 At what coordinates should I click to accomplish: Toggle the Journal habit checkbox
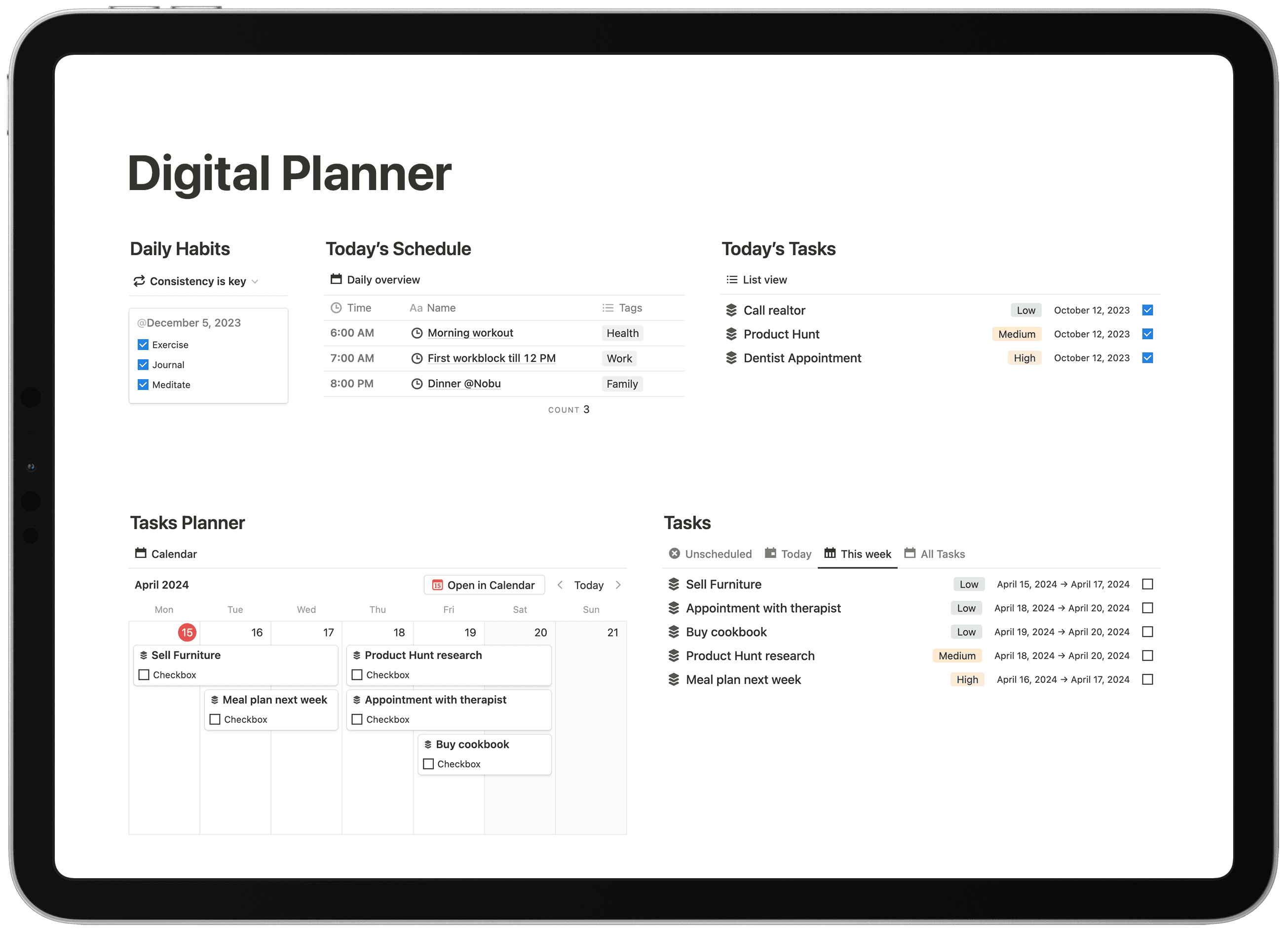pos(144,364)
